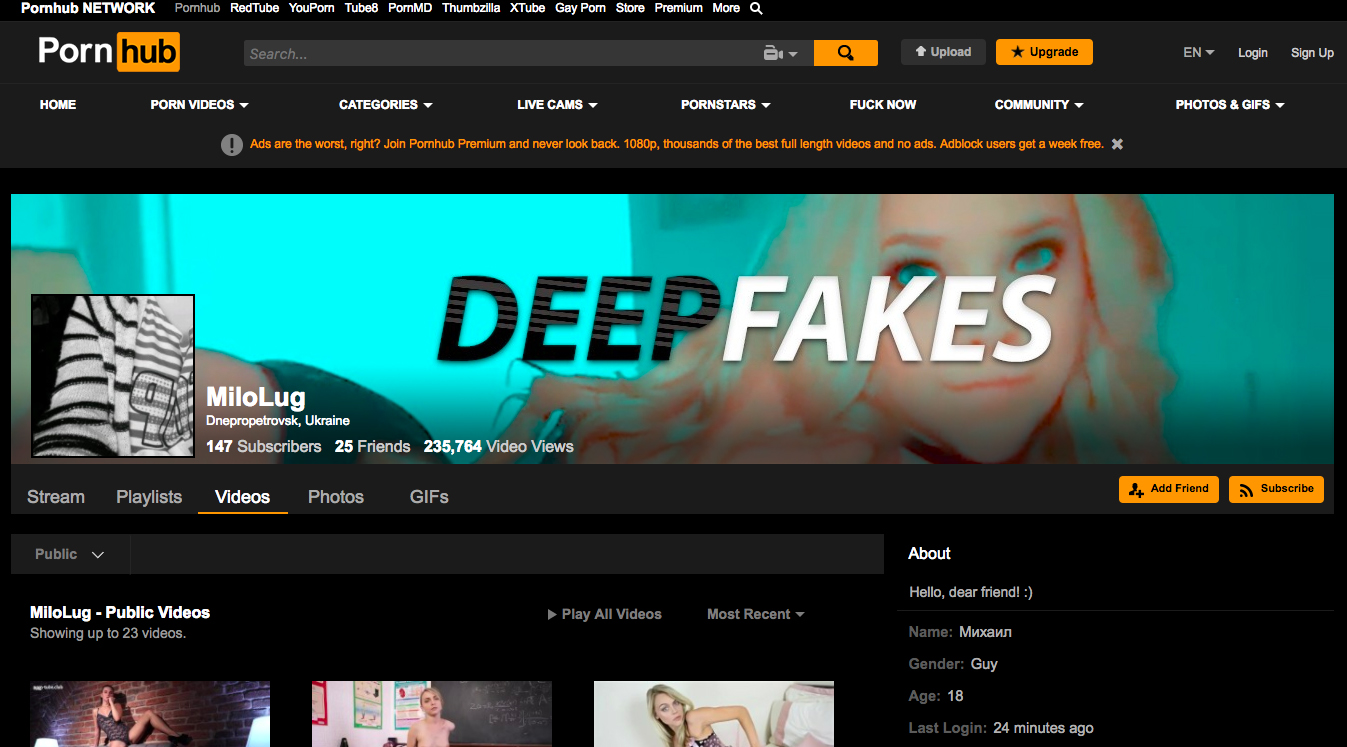Expand the PORN VIDEOS menu

pos(199,105)
